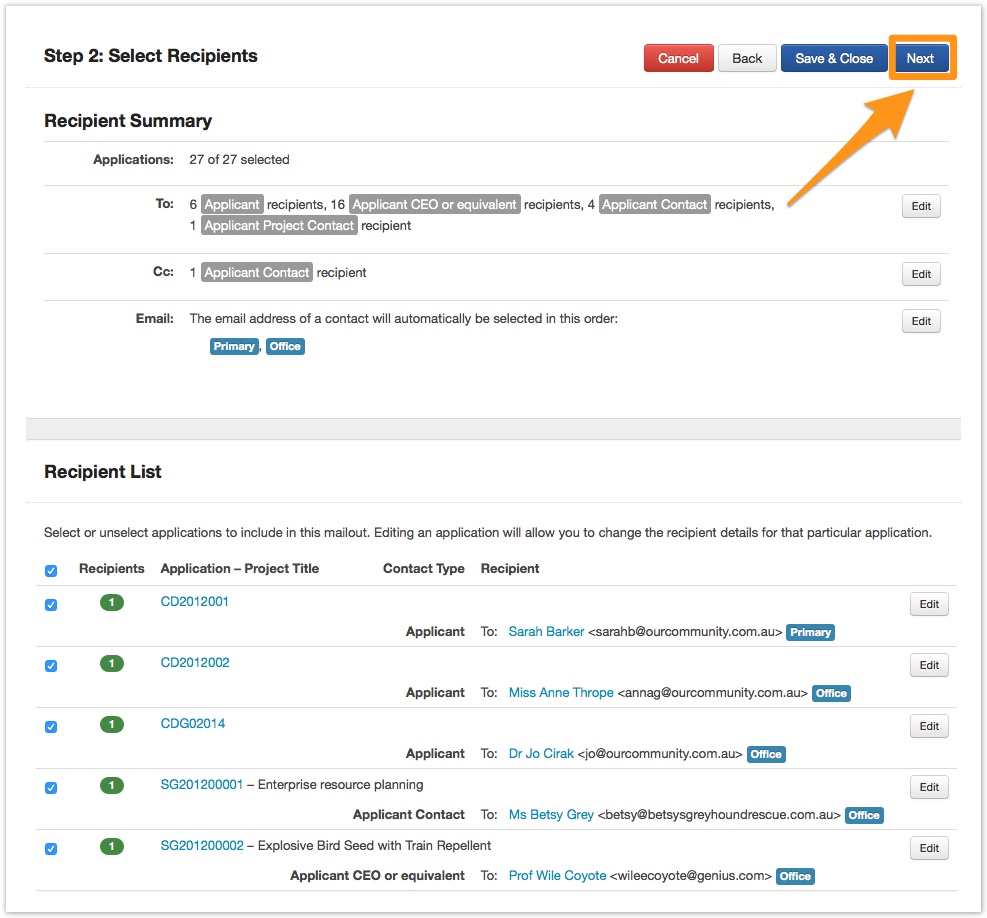Click the Ms Betsy Grey recipient link

(x=551, y=815)
